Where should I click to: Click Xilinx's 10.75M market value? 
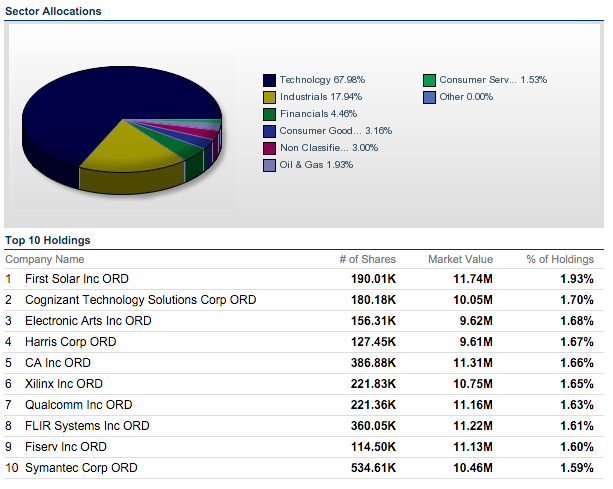(x=473, y=384)
